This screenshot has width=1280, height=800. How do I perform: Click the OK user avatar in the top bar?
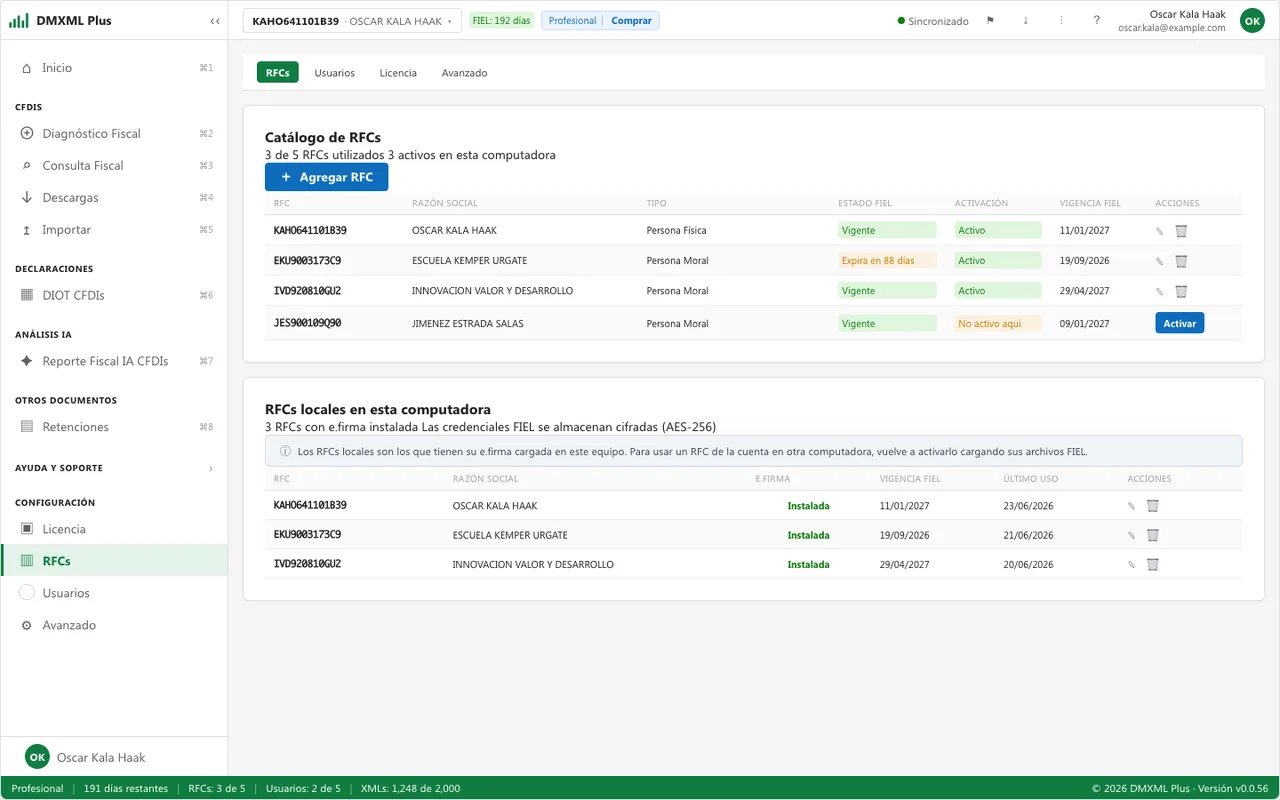pyautogui.click(x=1252, y=20)
